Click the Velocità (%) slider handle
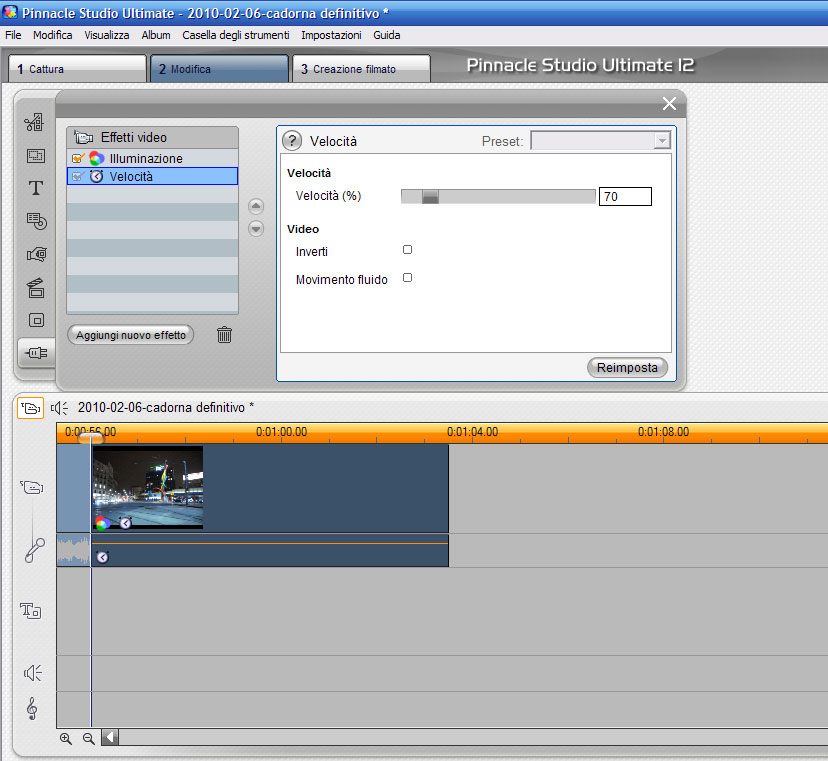Viewport: 828px width, 761px height. (x=430, y=196)
